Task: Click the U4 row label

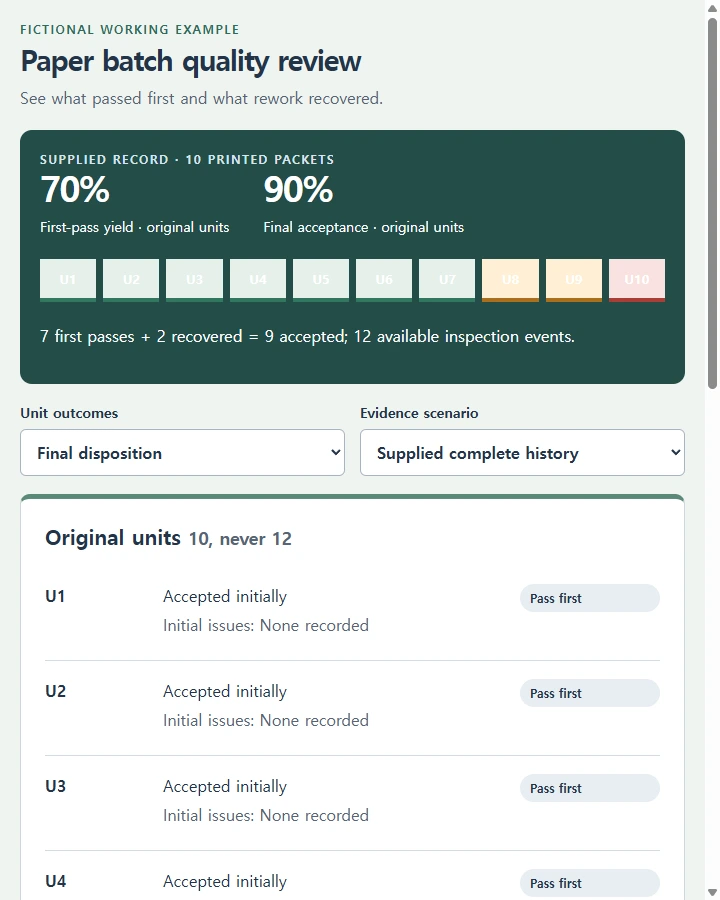Action: pos(56,881)
